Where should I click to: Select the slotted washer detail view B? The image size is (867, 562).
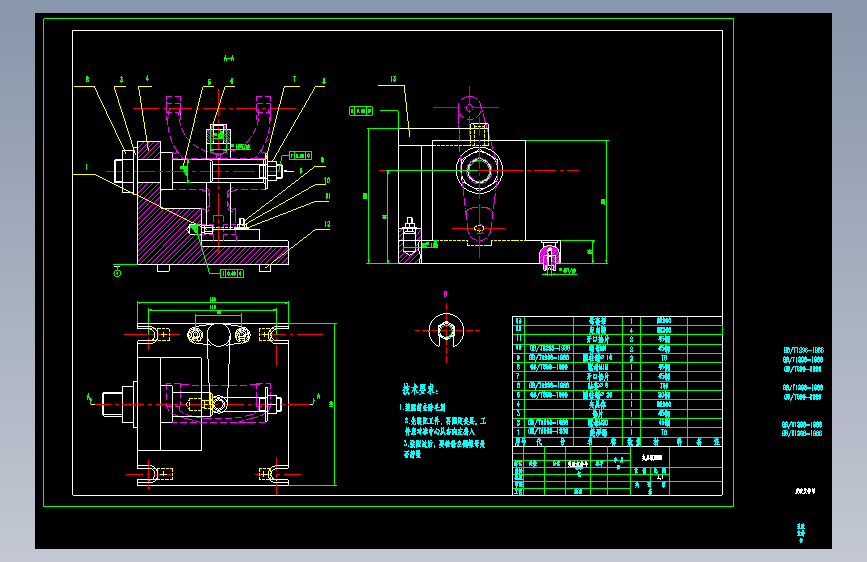click(x=446, y=331)
